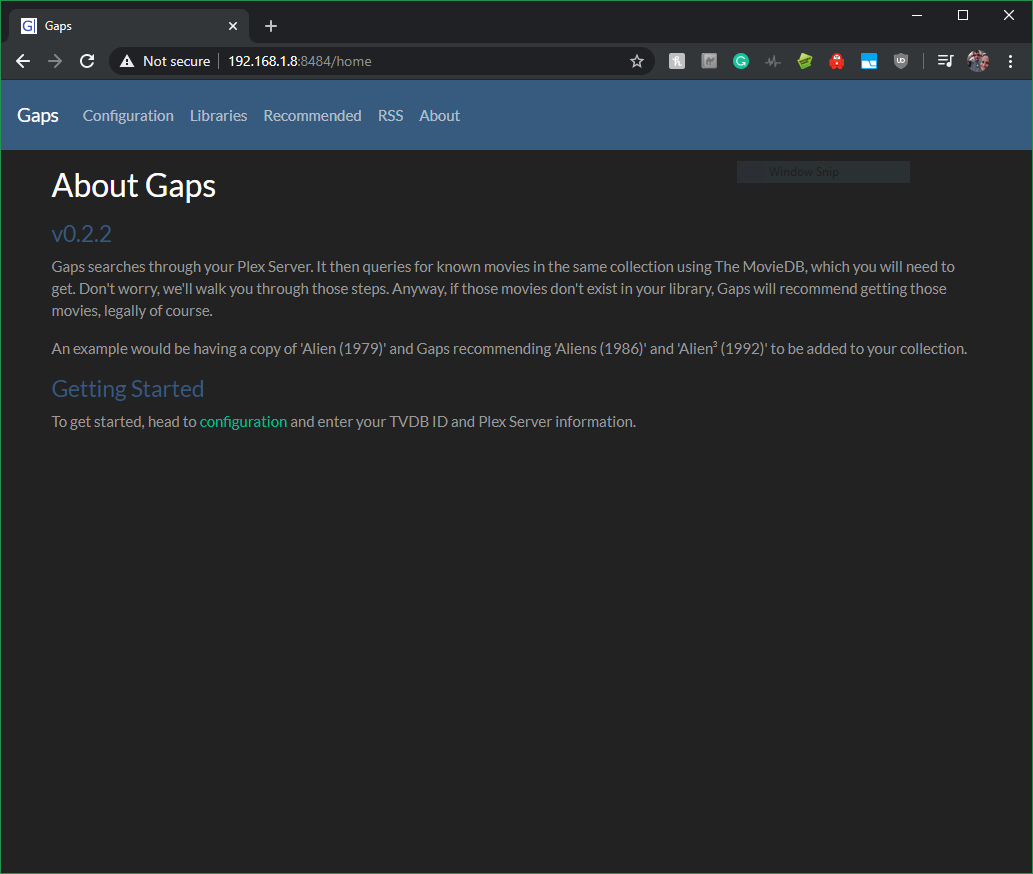The image size is (1033, 874).
Task: Open the uBlock shield extension
Action: pyautogui.click(x=901, y=61)
